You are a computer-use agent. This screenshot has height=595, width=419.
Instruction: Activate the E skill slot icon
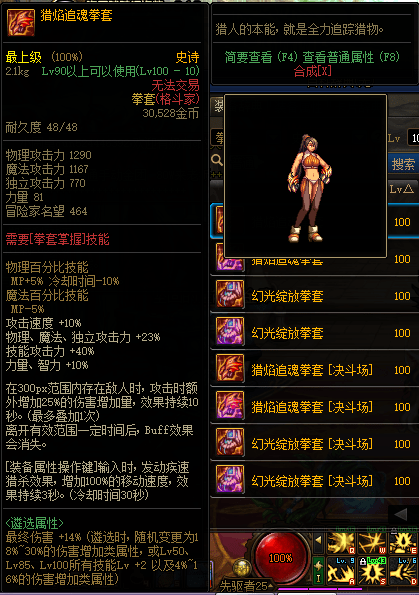click(x=403, y=543)
